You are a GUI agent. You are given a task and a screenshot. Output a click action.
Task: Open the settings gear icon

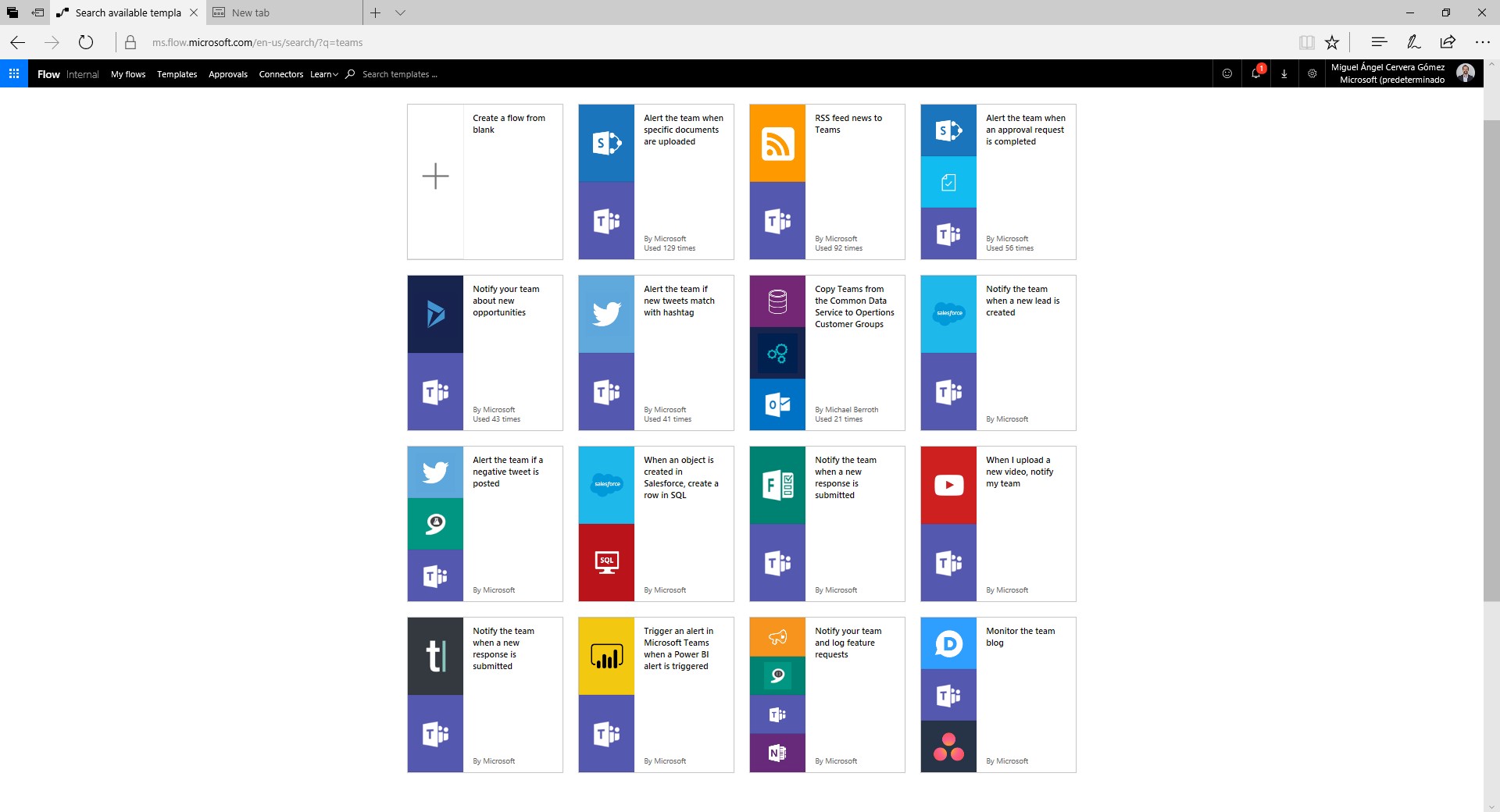1312,73
